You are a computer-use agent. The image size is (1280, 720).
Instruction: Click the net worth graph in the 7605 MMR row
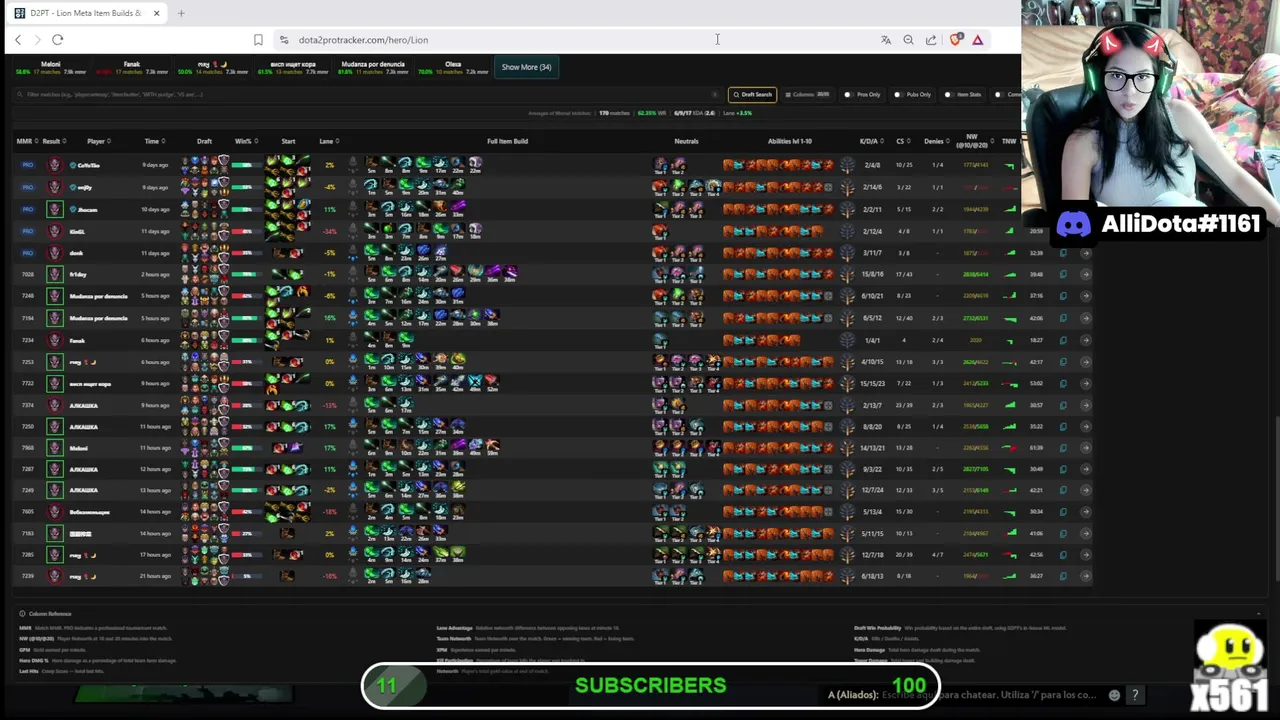point(1010,512)
